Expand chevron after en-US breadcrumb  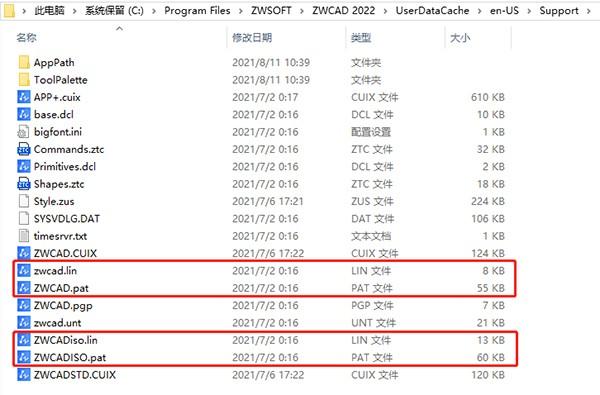529,11
